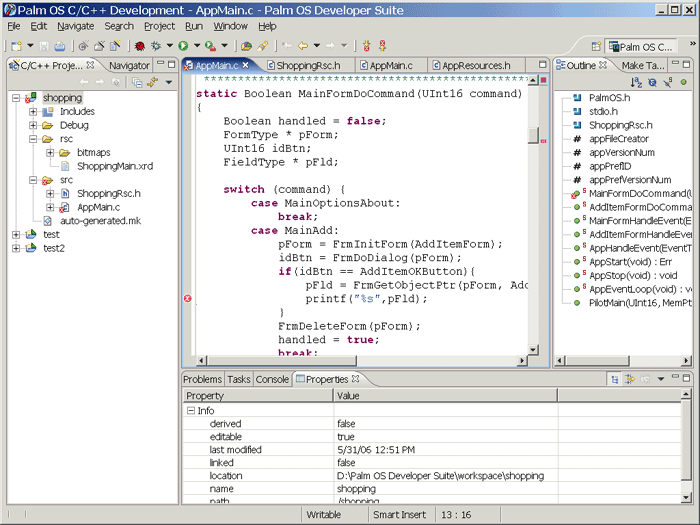Open the New wizard dropdown arrow
This screenshot has width=700, height=525.
(x=30, y=46)
